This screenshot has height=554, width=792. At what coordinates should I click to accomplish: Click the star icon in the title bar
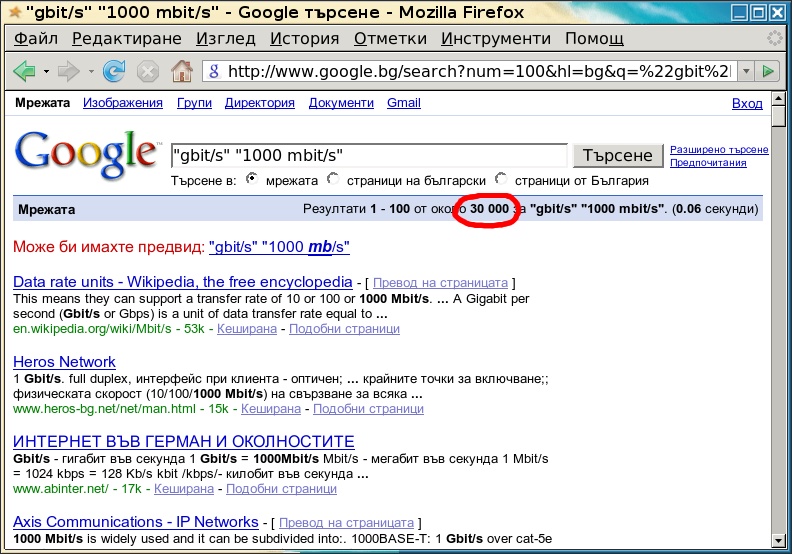[x=16, y=11]
